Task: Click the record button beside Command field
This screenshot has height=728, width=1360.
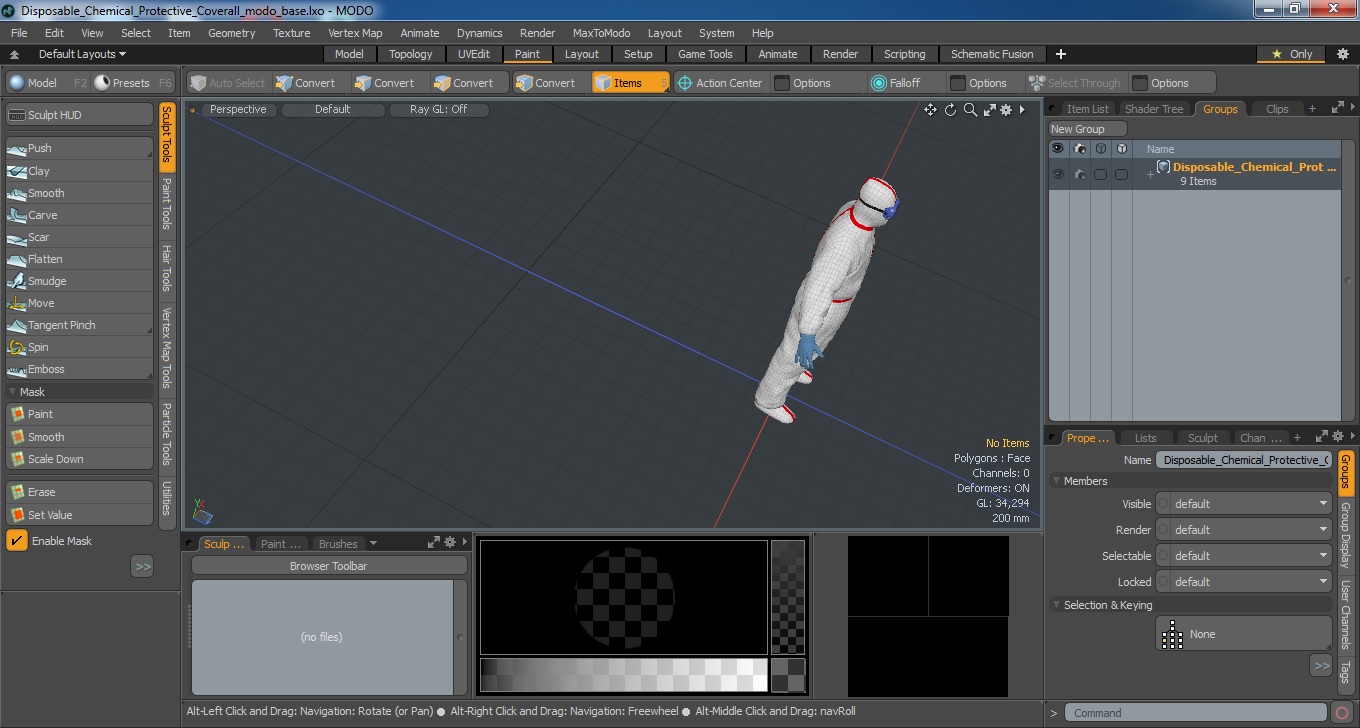Action: tap(1342, 713)
